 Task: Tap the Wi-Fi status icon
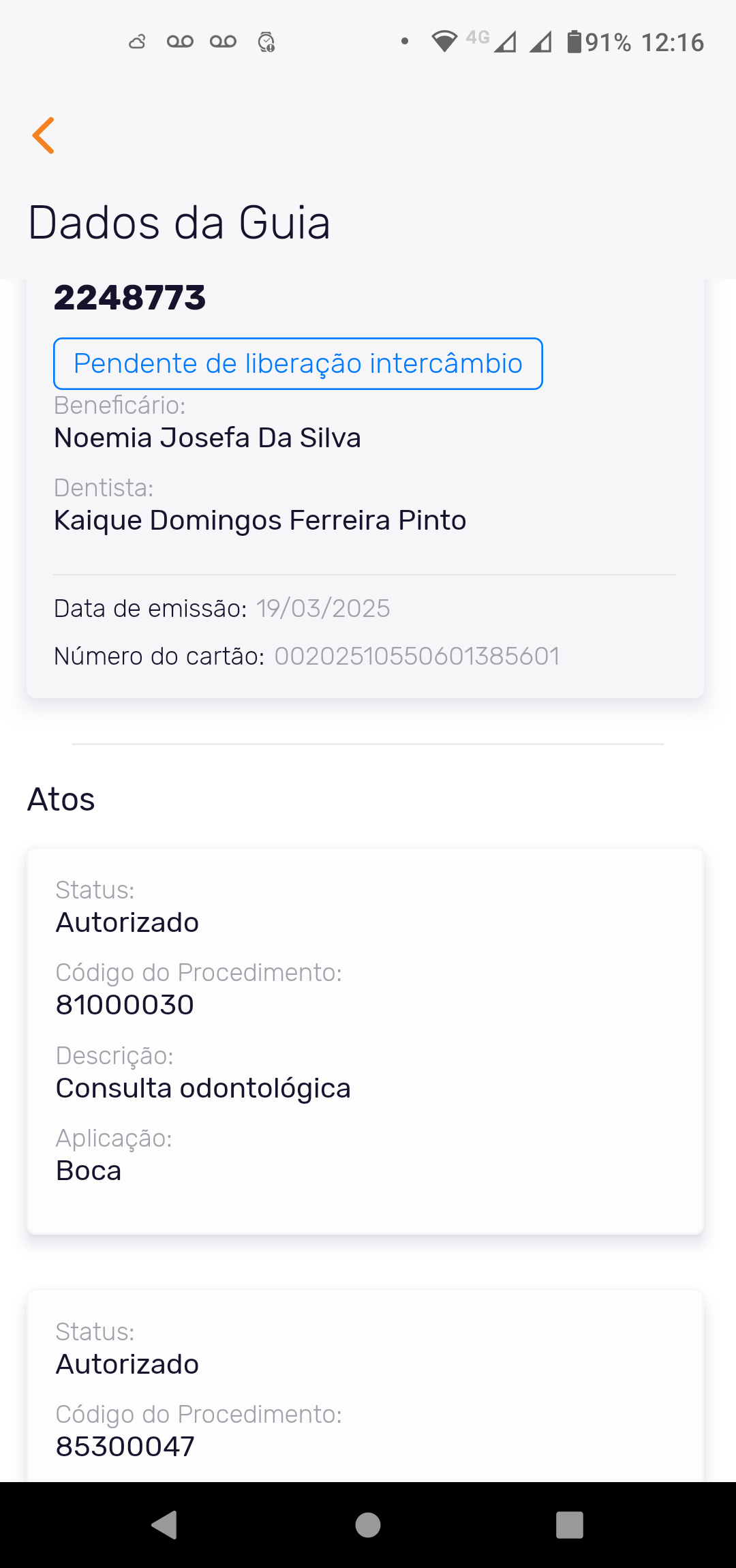444,42
